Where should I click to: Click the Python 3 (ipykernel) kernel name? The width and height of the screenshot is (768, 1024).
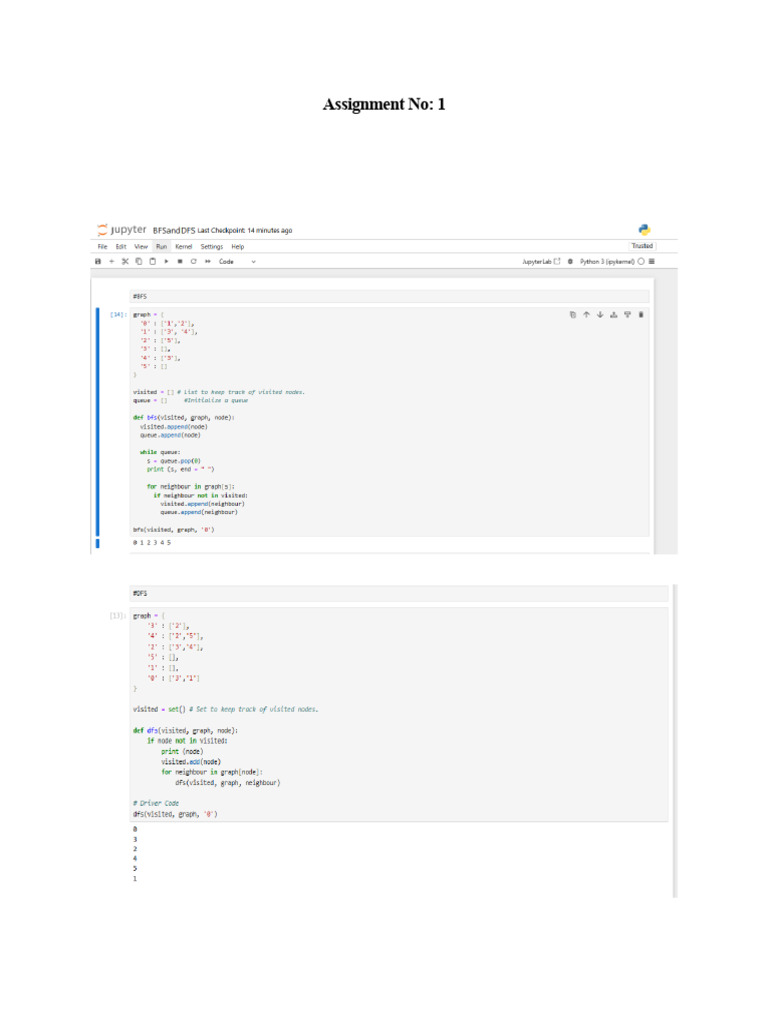[x=607, y=261]
